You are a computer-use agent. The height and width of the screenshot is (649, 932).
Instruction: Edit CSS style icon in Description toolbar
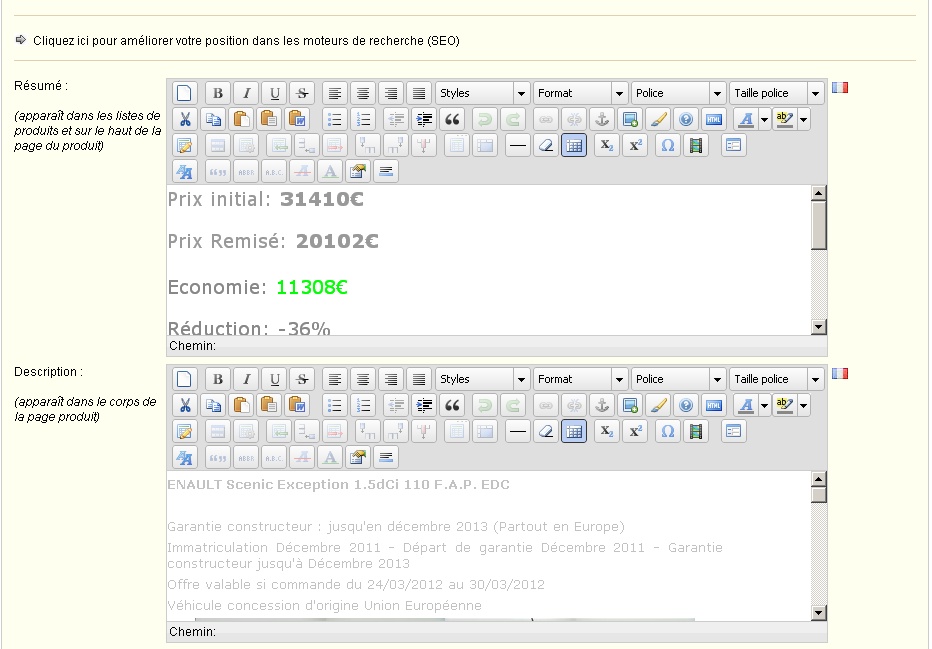(184, 458)
